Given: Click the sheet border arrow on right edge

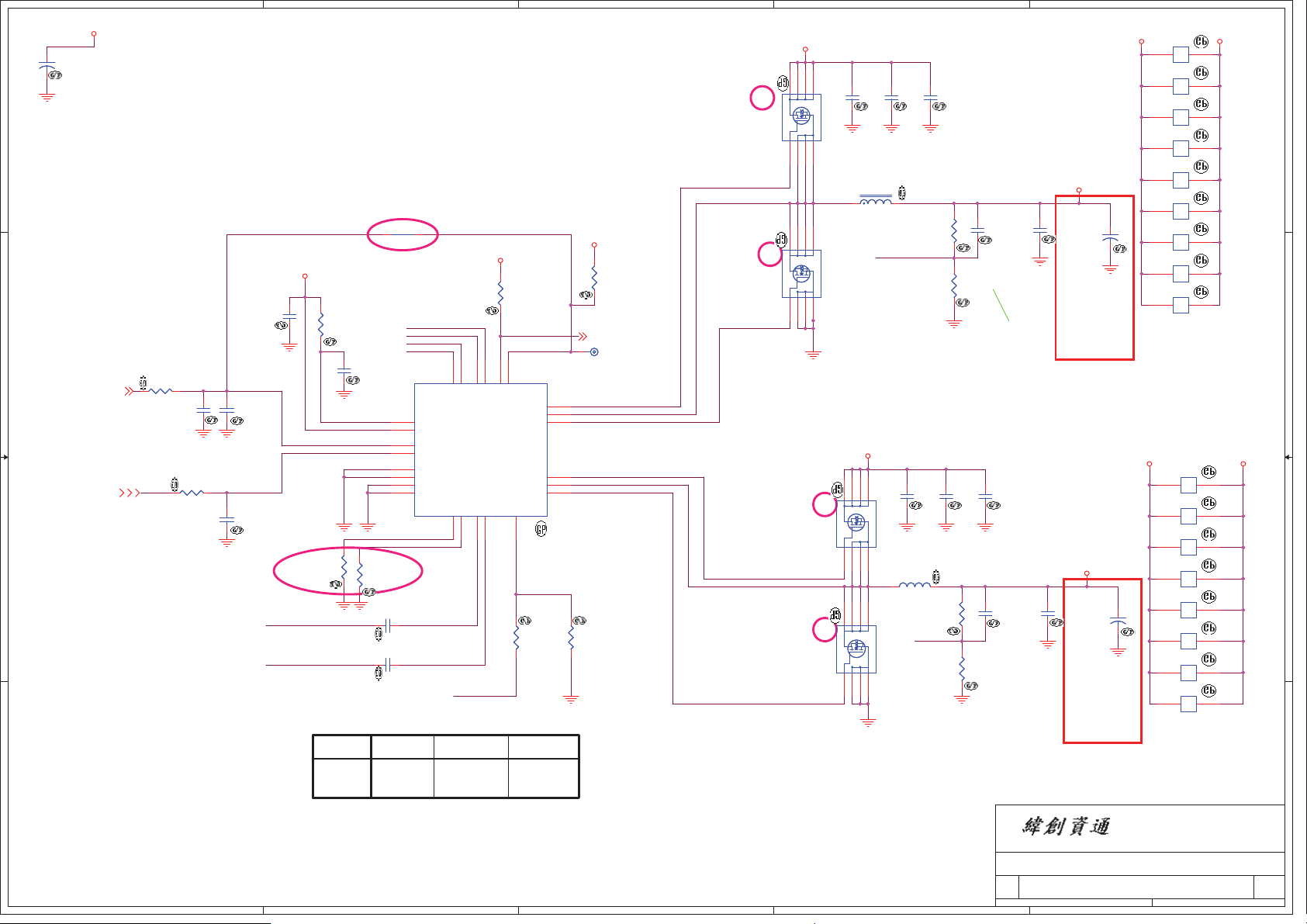Looking at the screenshot, I should [x=1288, y=457].
